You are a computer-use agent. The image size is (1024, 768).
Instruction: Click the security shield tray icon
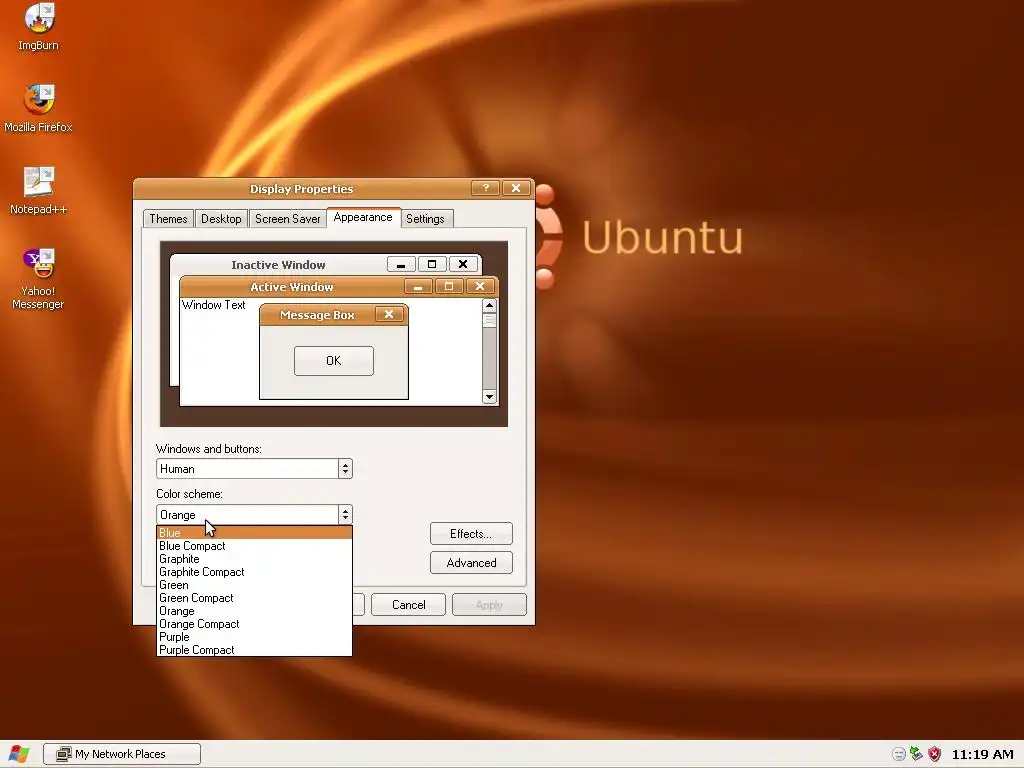935,754
